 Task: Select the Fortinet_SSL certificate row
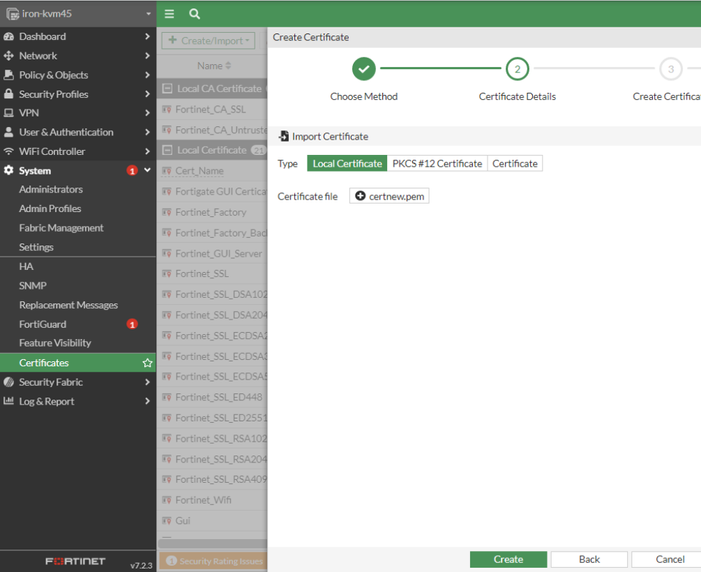point(212,274)
